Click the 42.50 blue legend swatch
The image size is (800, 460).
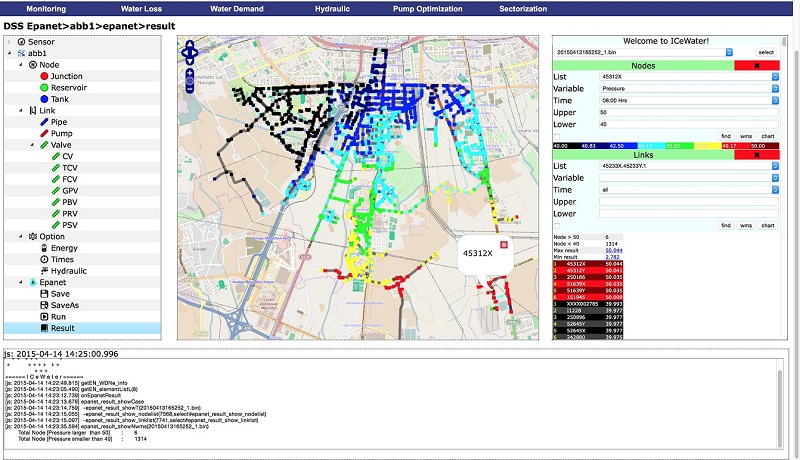coord(623,146)
